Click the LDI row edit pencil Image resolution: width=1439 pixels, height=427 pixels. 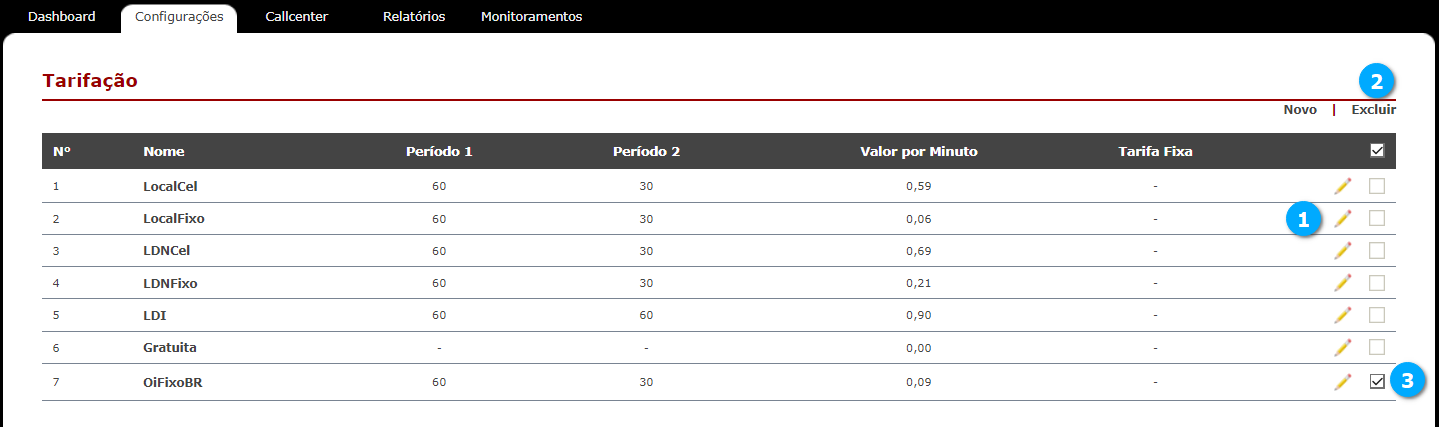(x=1343, y=315)
